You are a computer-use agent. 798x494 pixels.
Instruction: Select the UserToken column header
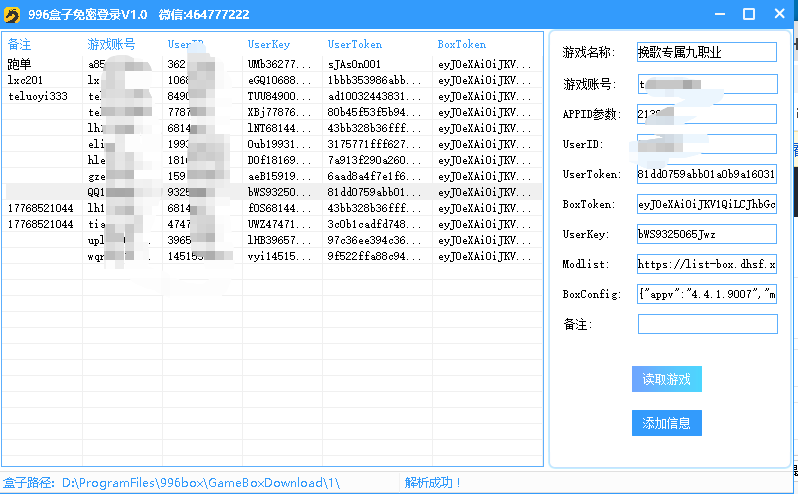point(354,45)
